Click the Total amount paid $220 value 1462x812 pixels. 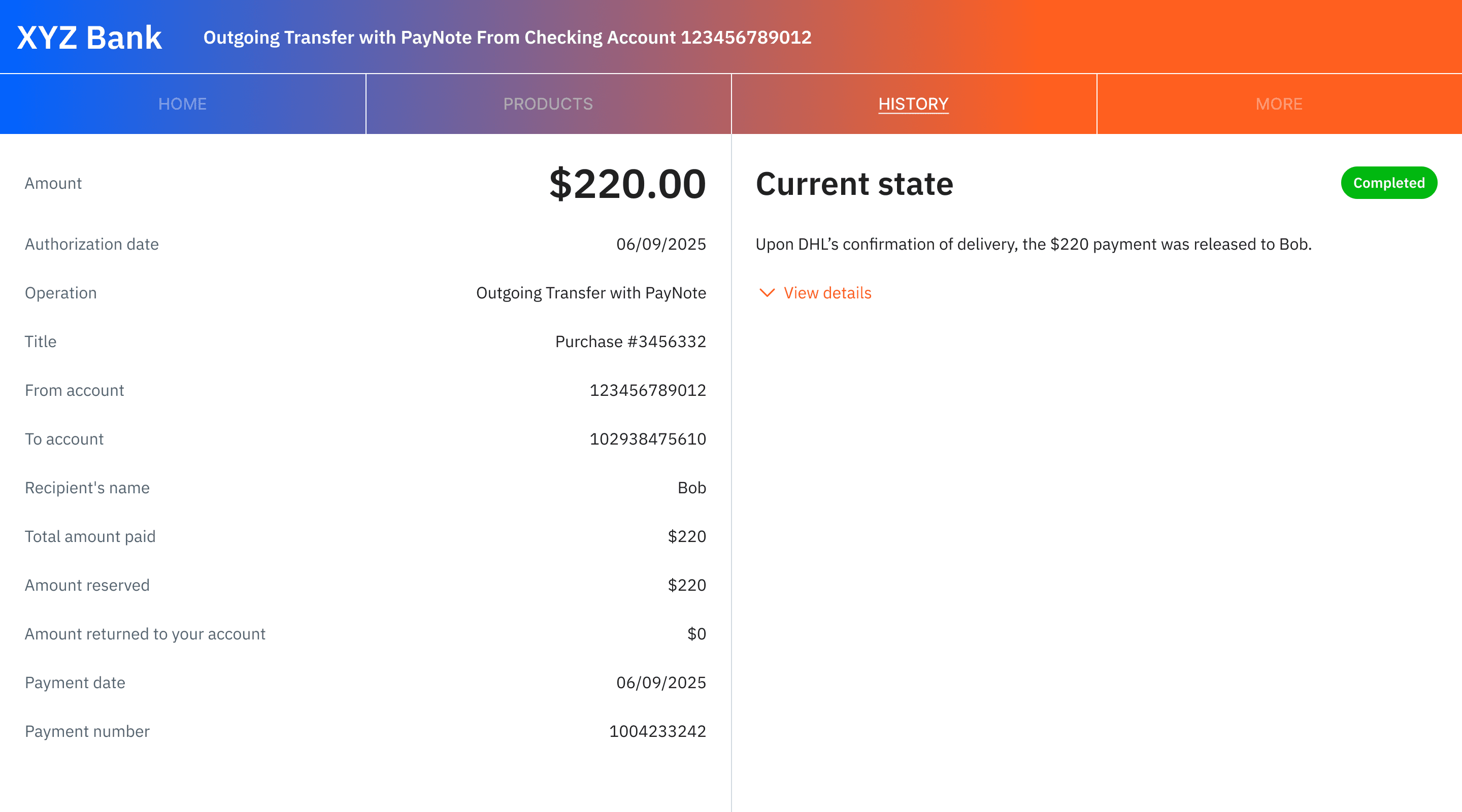687,535
